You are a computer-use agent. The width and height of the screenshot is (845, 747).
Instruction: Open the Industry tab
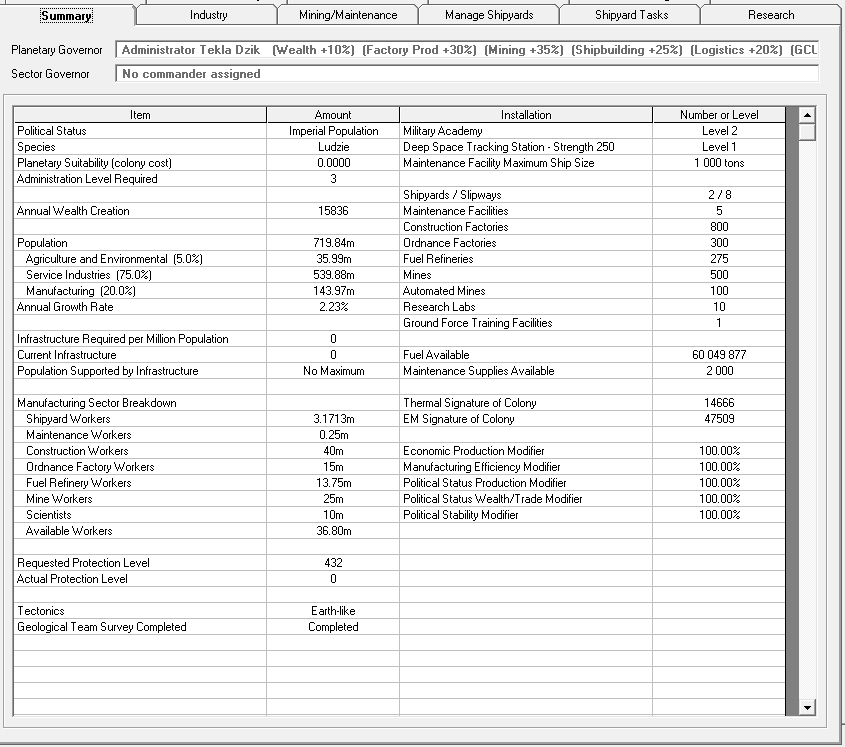pos(208,15)
